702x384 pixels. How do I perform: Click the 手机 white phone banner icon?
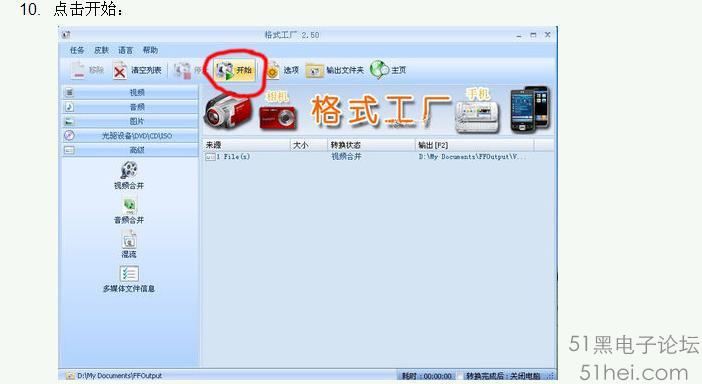coord(477,117)
